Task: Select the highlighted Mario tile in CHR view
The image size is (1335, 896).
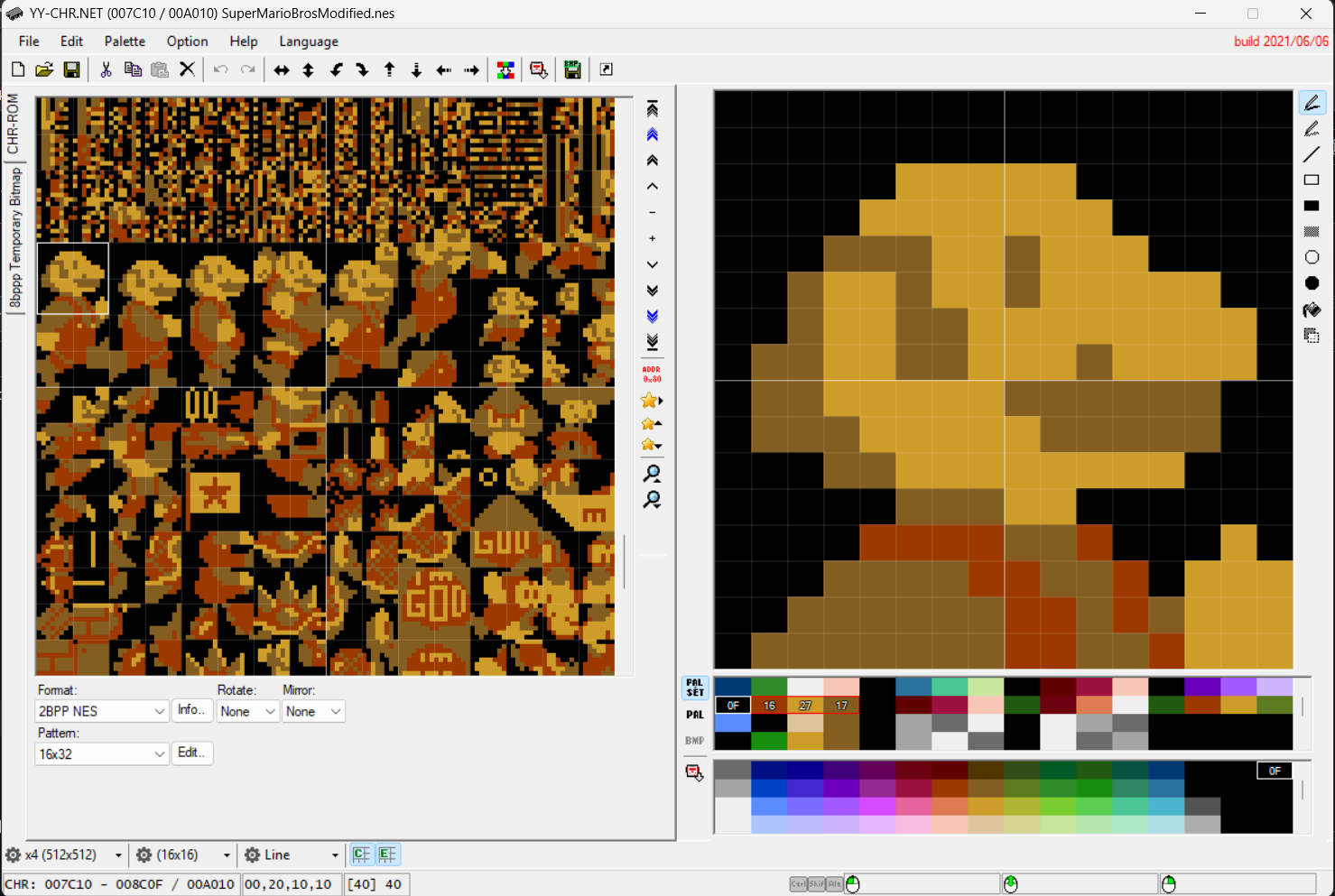Action: click(x=72, y=279)
